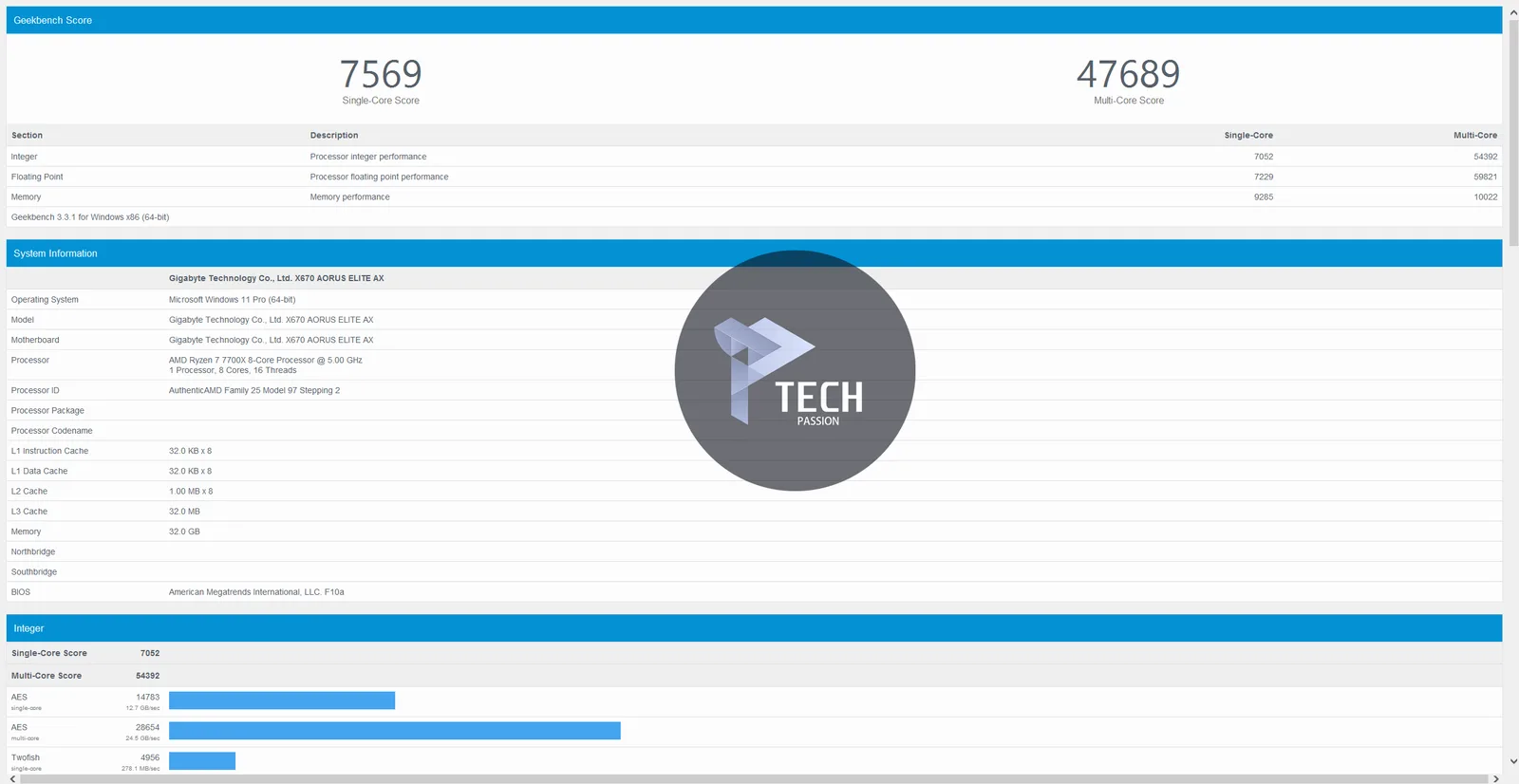Click the Twofish score 4956

pyautogui.click(x=150, y=757)
